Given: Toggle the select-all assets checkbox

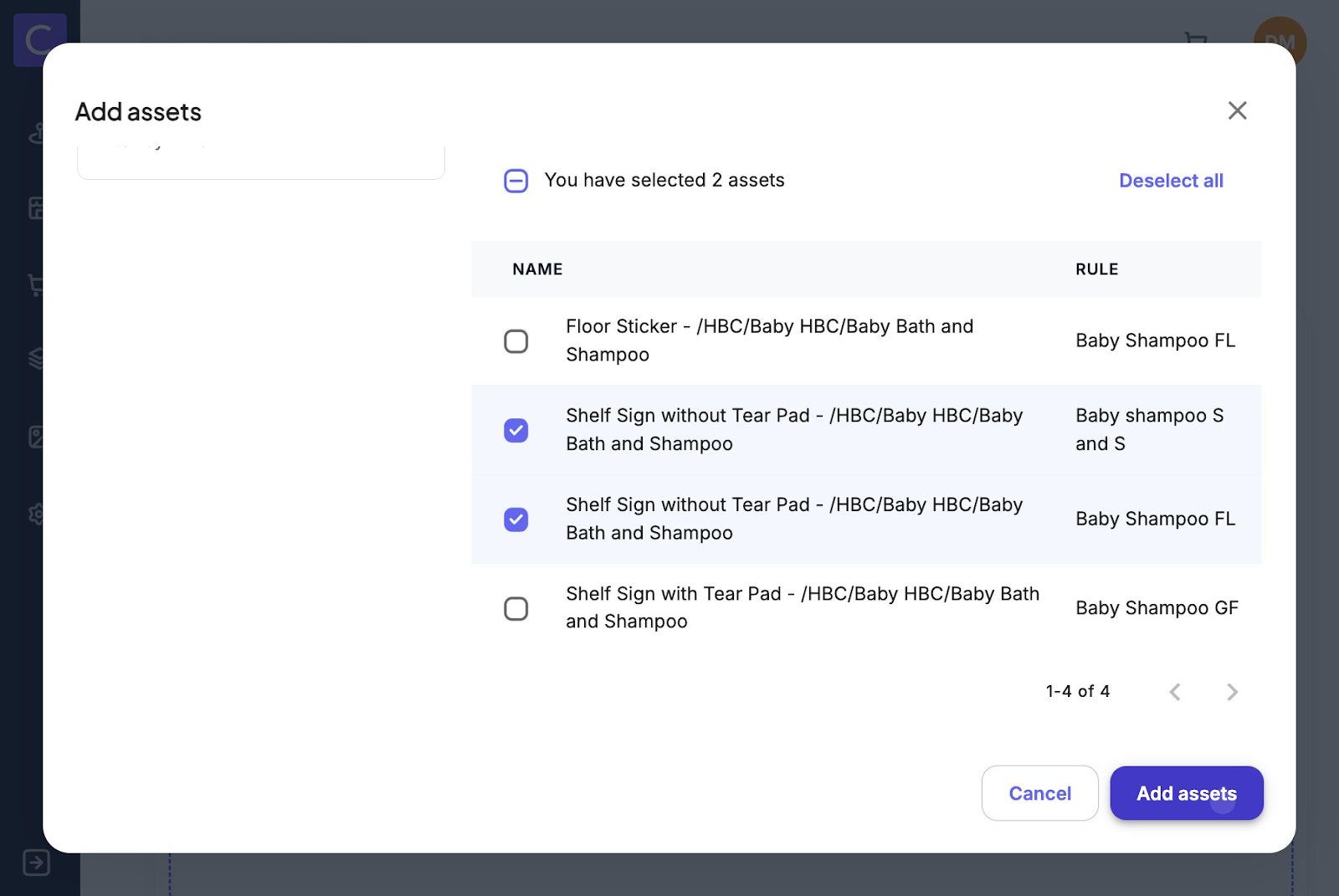Looking at the screenshot, I should click(x=516, y=181).
